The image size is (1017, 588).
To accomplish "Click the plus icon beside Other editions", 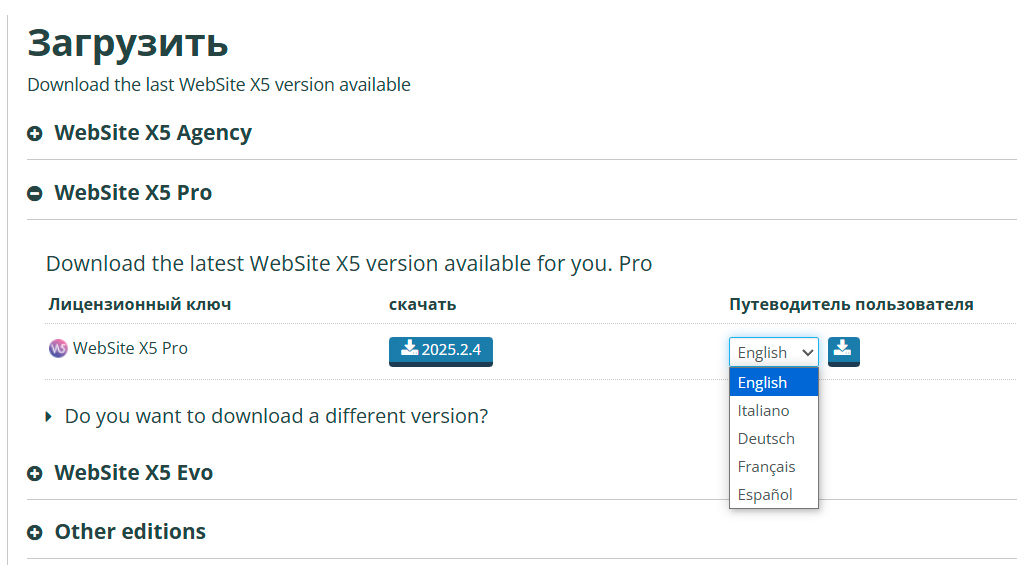I will (34, 533).
